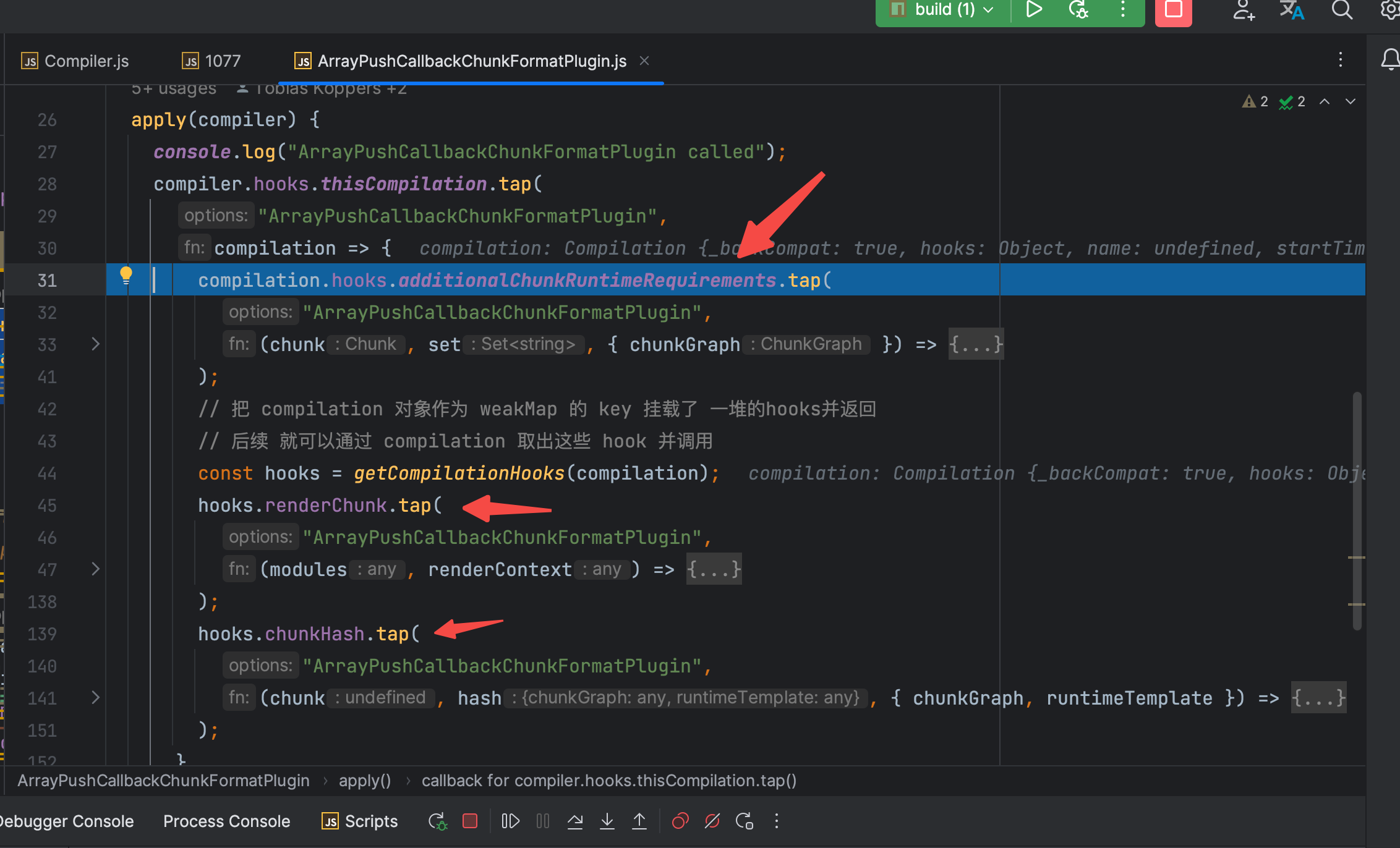Open View Breakpoints icon
The height and width of the screenshot is (848, 1400).
pos(680,821)
